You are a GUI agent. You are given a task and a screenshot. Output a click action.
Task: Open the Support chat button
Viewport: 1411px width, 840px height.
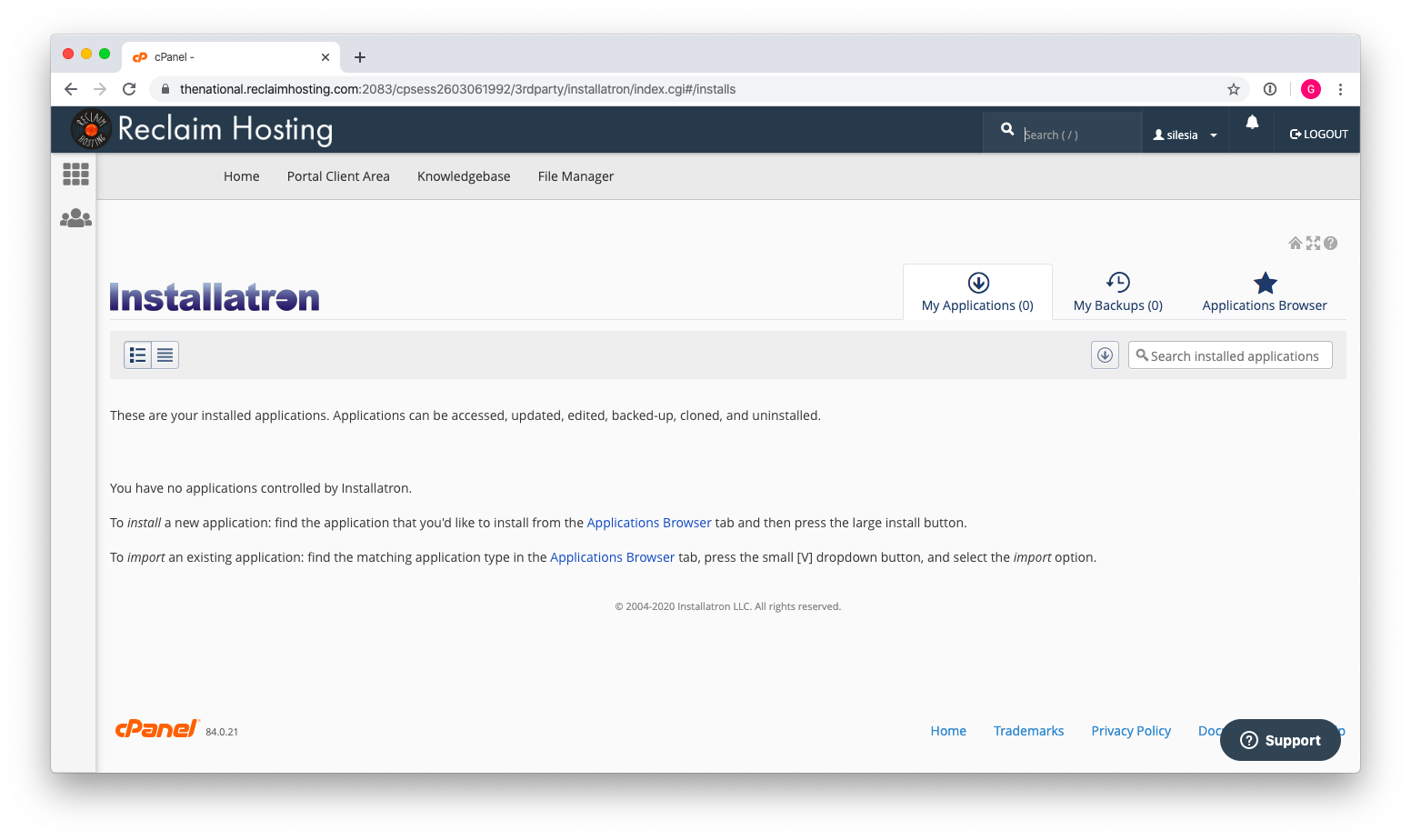[1280, 740]
